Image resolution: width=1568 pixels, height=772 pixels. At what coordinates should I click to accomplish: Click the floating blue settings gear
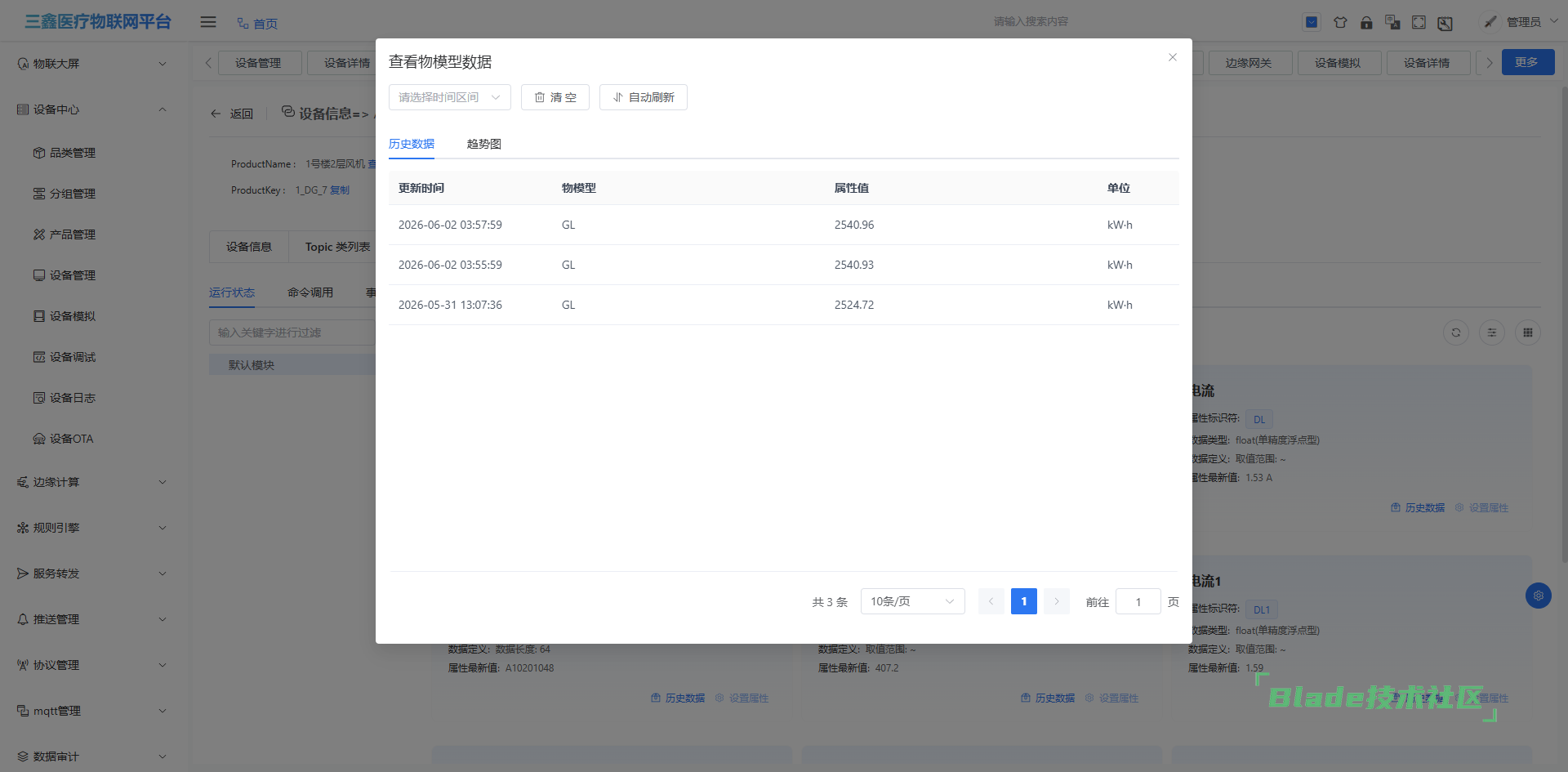coord(1539,596)
